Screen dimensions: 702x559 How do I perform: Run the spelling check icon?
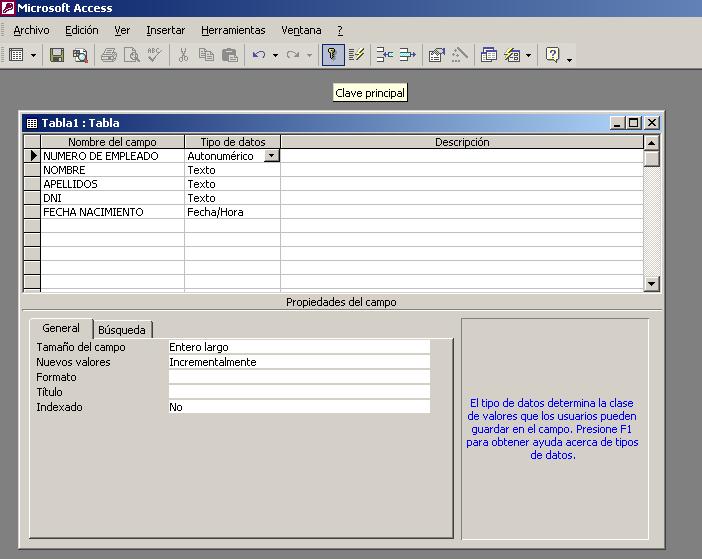(x=154, y=55)
